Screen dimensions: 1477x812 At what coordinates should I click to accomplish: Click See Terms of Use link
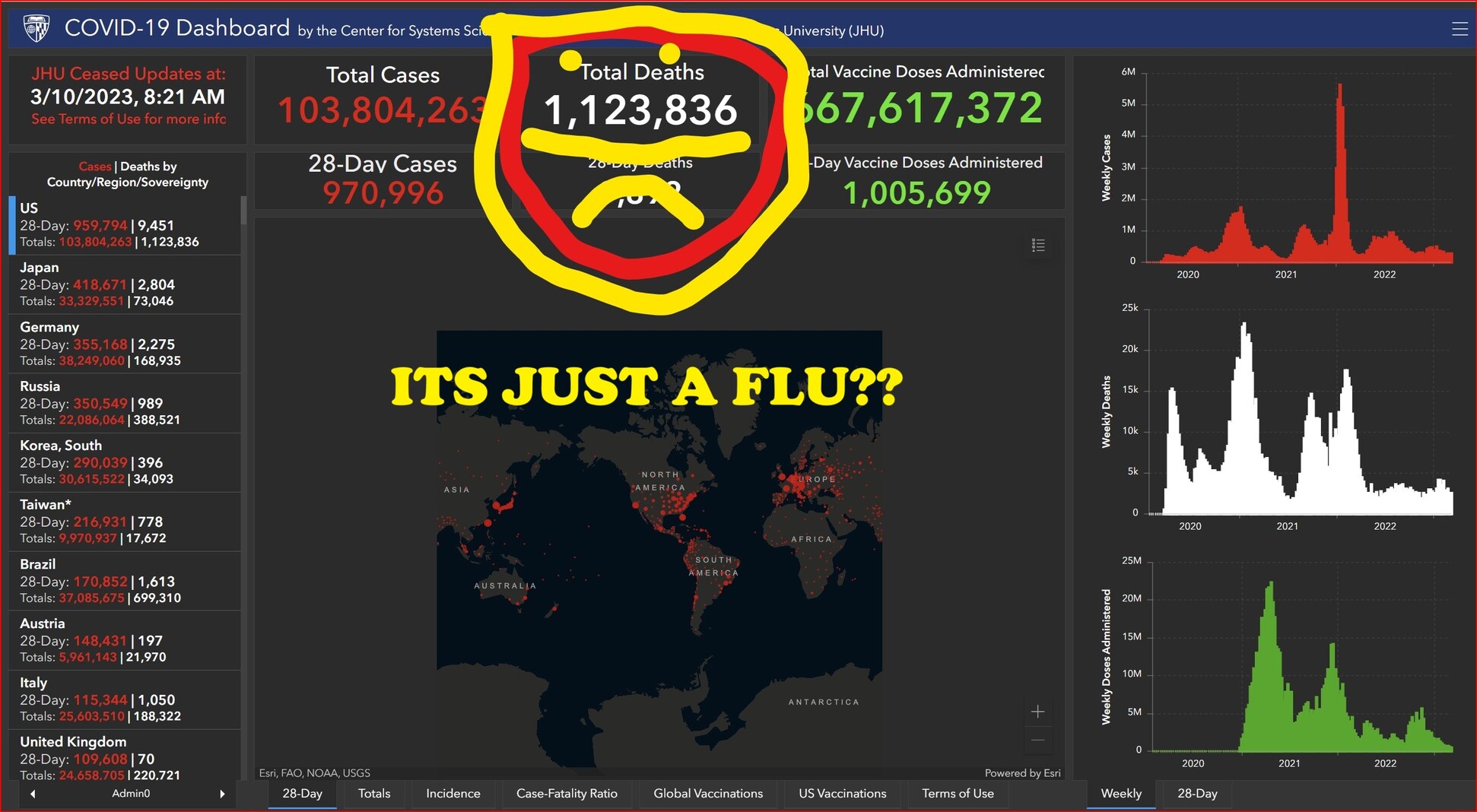pos(128,119)
